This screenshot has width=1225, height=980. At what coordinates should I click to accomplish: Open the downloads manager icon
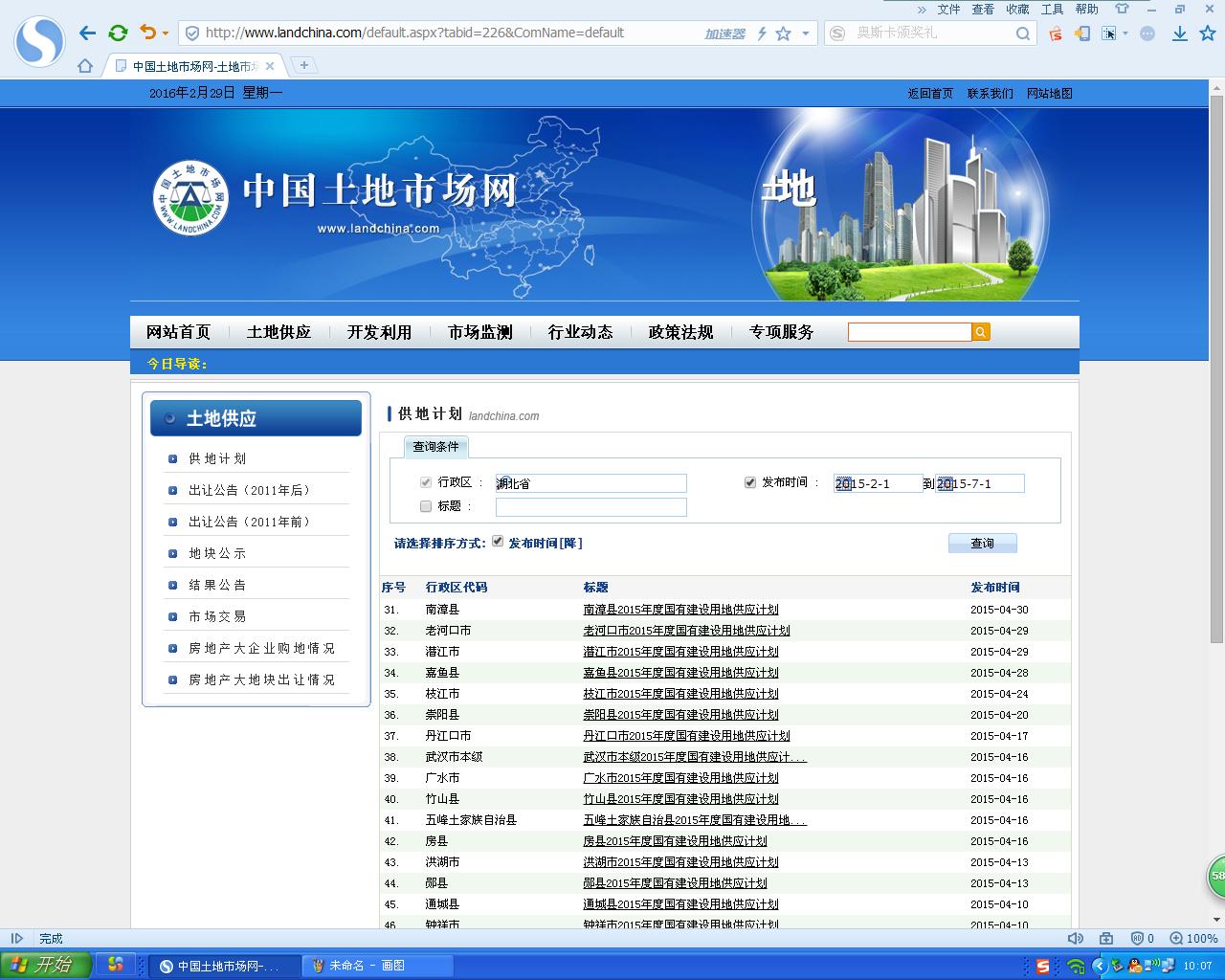pos(1180,33)
